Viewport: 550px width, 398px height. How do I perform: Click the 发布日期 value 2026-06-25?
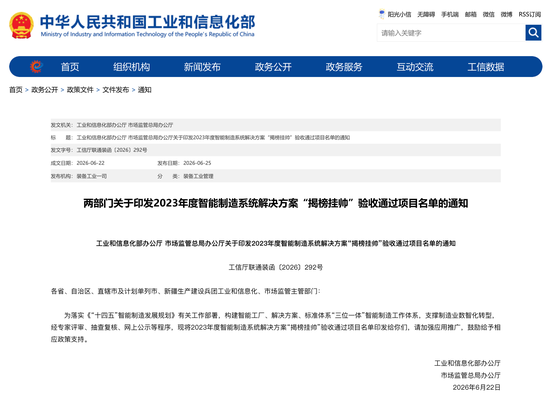pos(197,163)
